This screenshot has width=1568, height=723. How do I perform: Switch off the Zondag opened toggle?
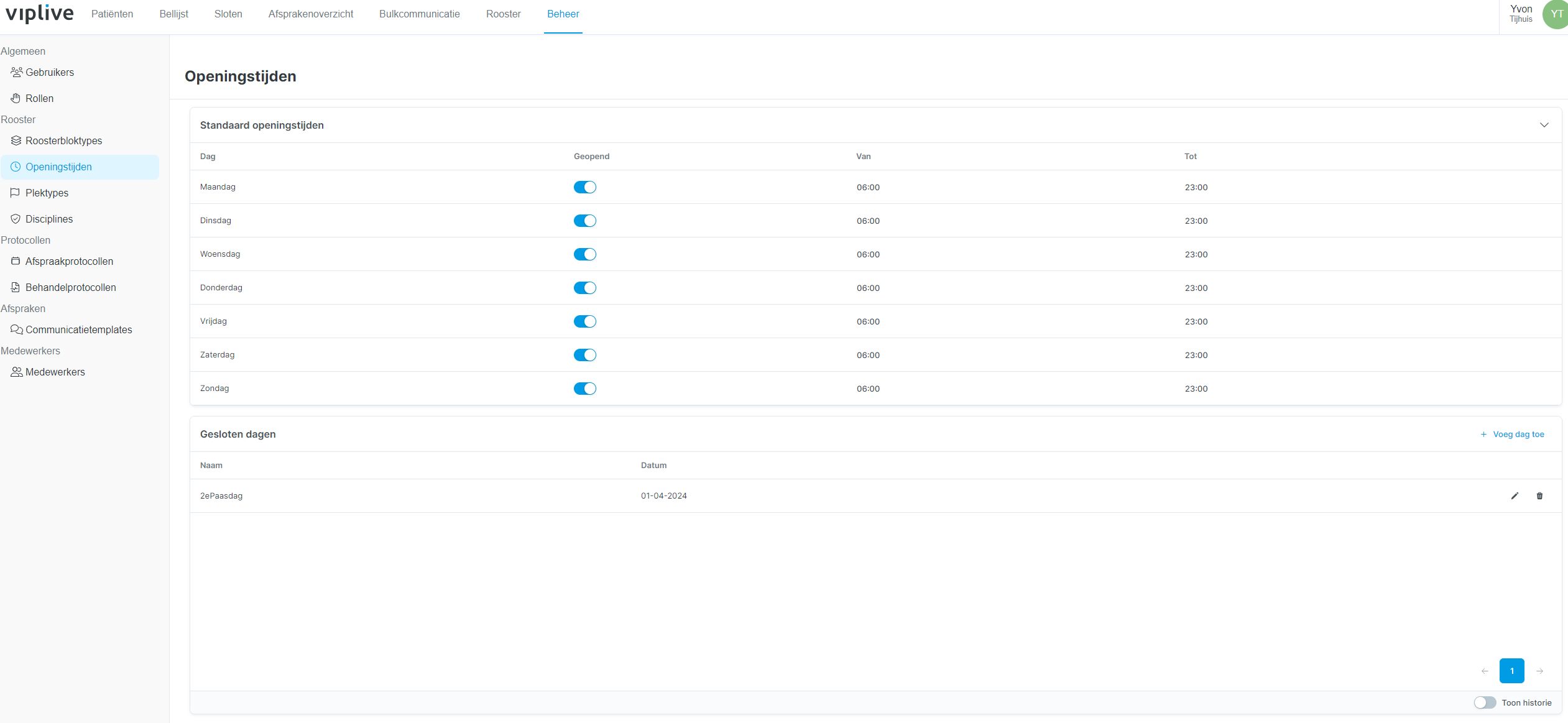(584, 389)
